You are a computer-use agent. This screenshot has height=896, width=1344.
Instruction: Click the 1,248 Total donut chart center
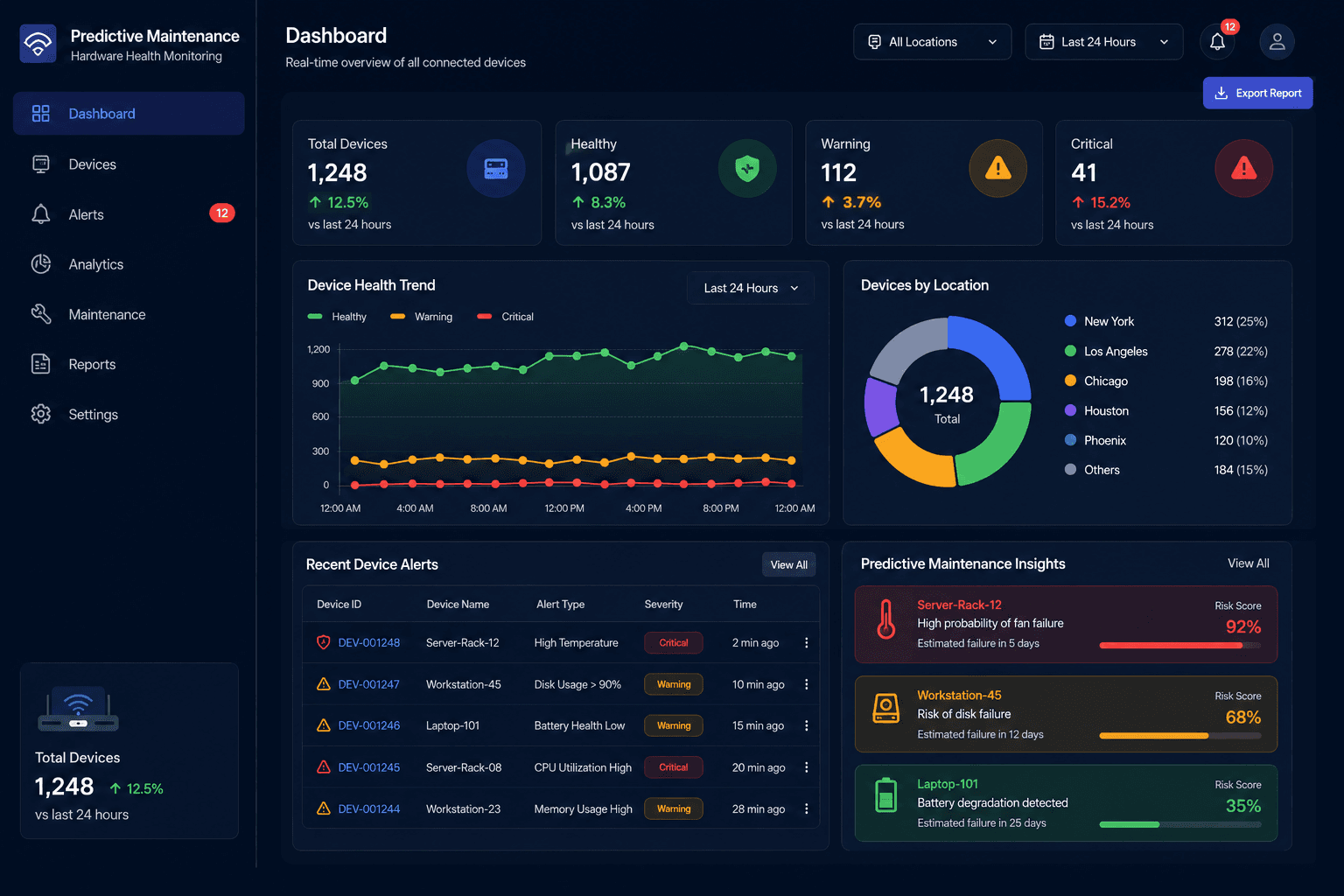947,403
